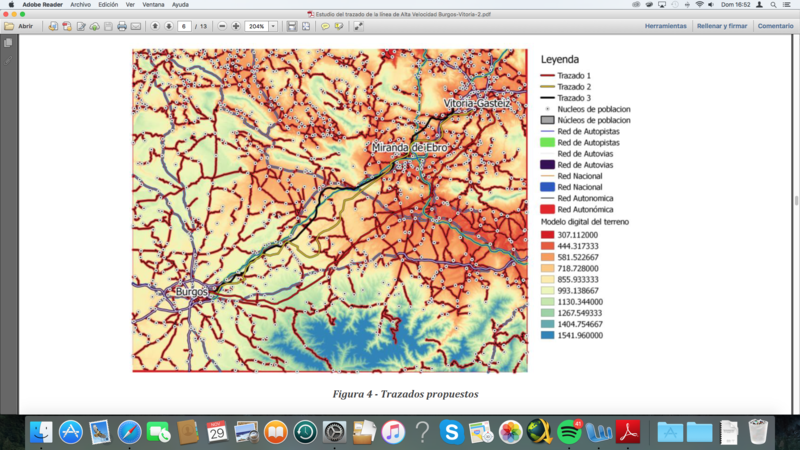Select the highlight text tool
800x450 pixels.
click(x=339, y=26)
